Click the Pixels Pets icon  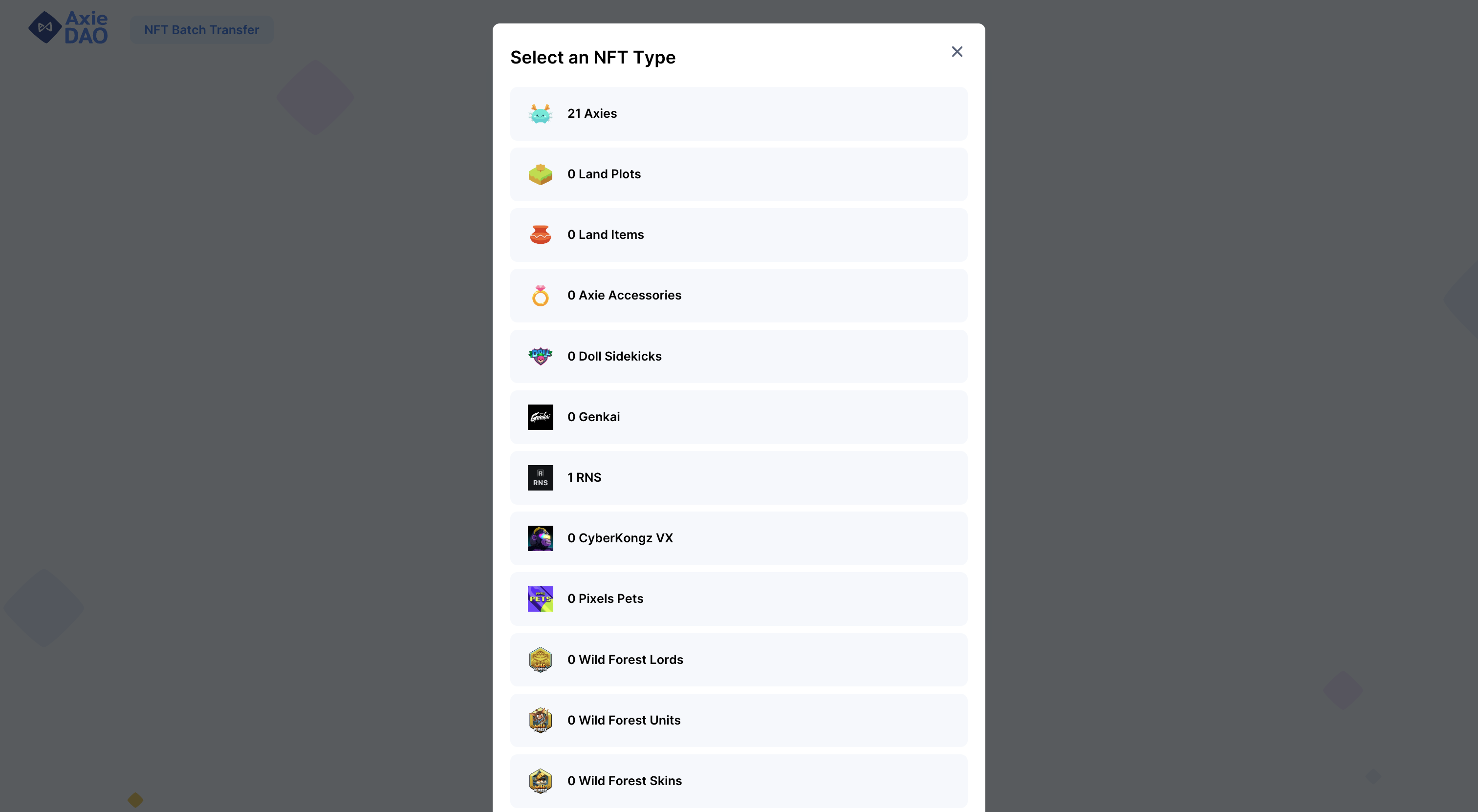540,598
